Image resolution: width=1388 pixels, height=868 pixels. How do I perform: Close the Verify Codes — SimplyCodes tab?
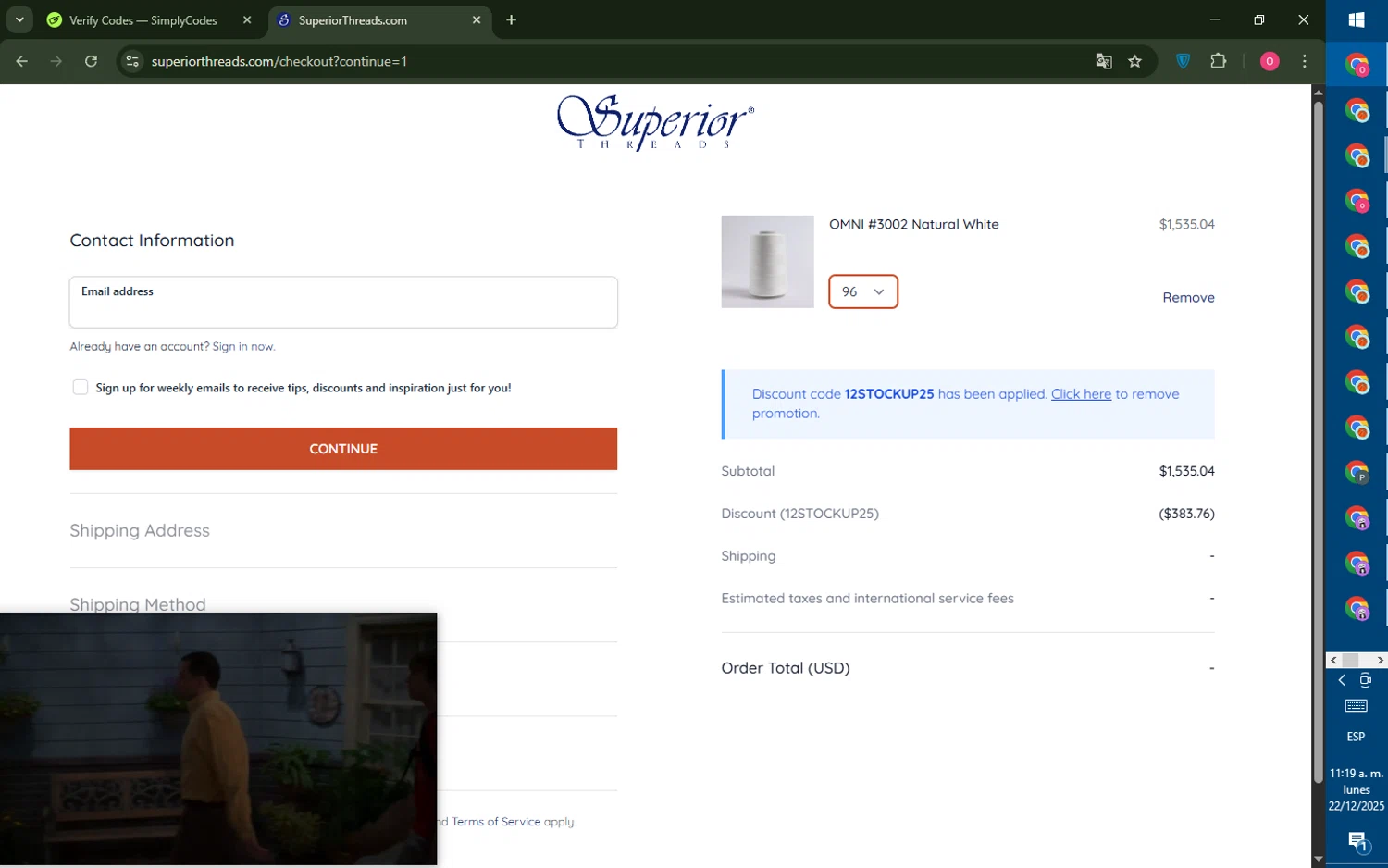point(247,19)
